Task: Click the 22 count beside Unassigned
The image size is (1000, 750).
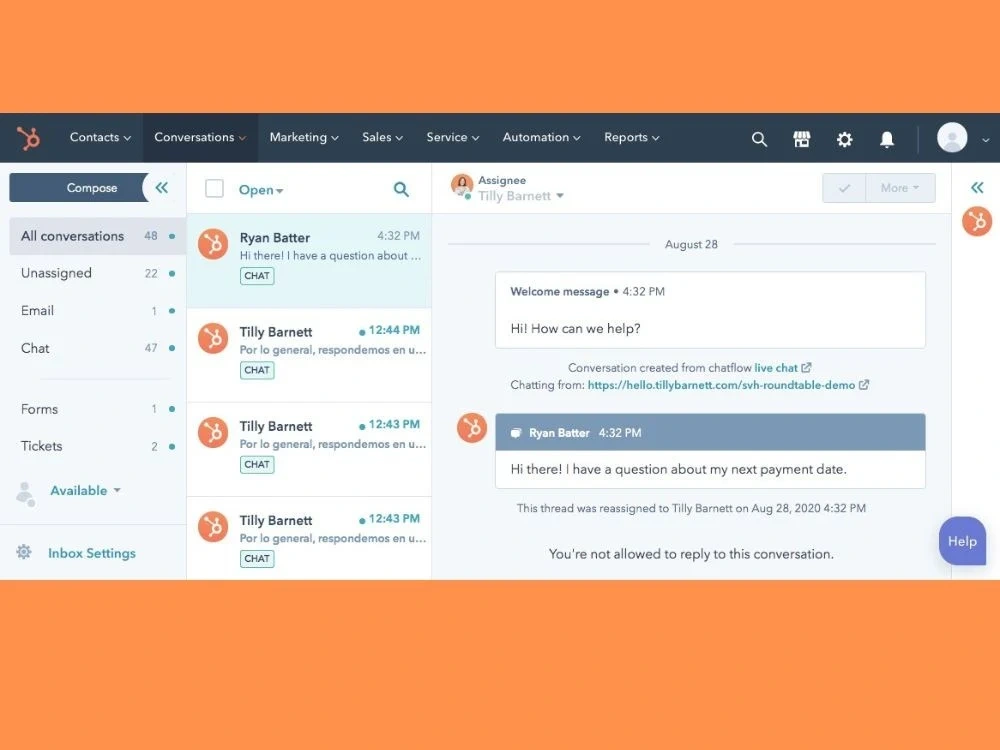Action: click(x=151, y=273)
